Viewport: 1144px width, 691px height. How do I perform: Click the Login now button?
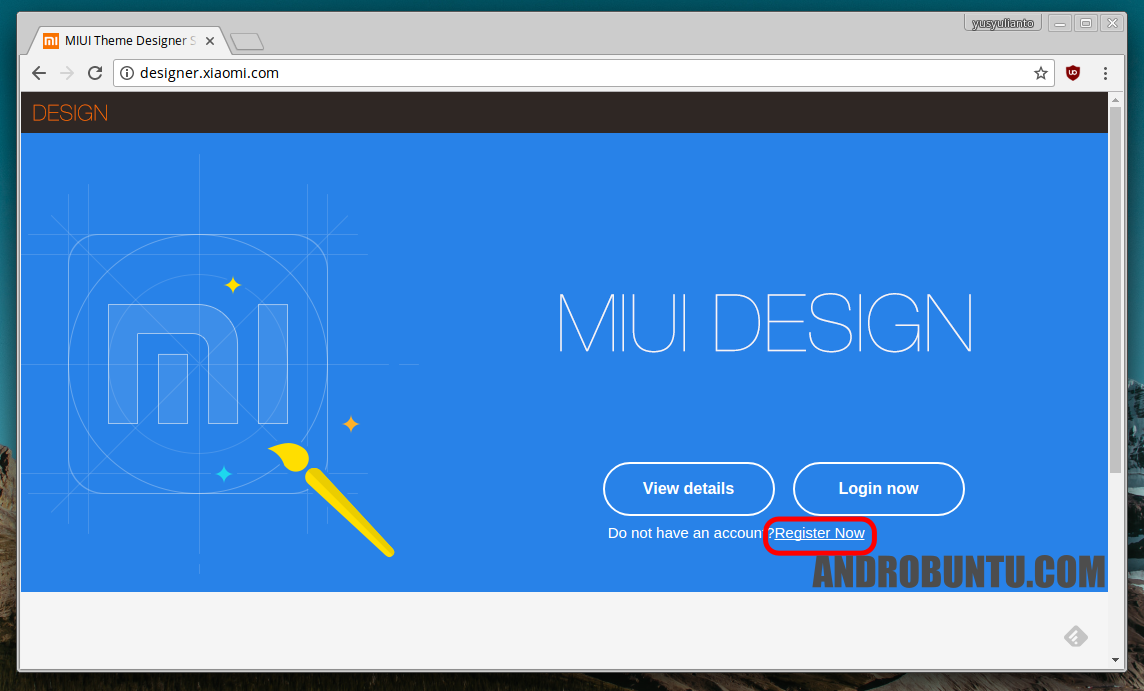tap(878, 488)
